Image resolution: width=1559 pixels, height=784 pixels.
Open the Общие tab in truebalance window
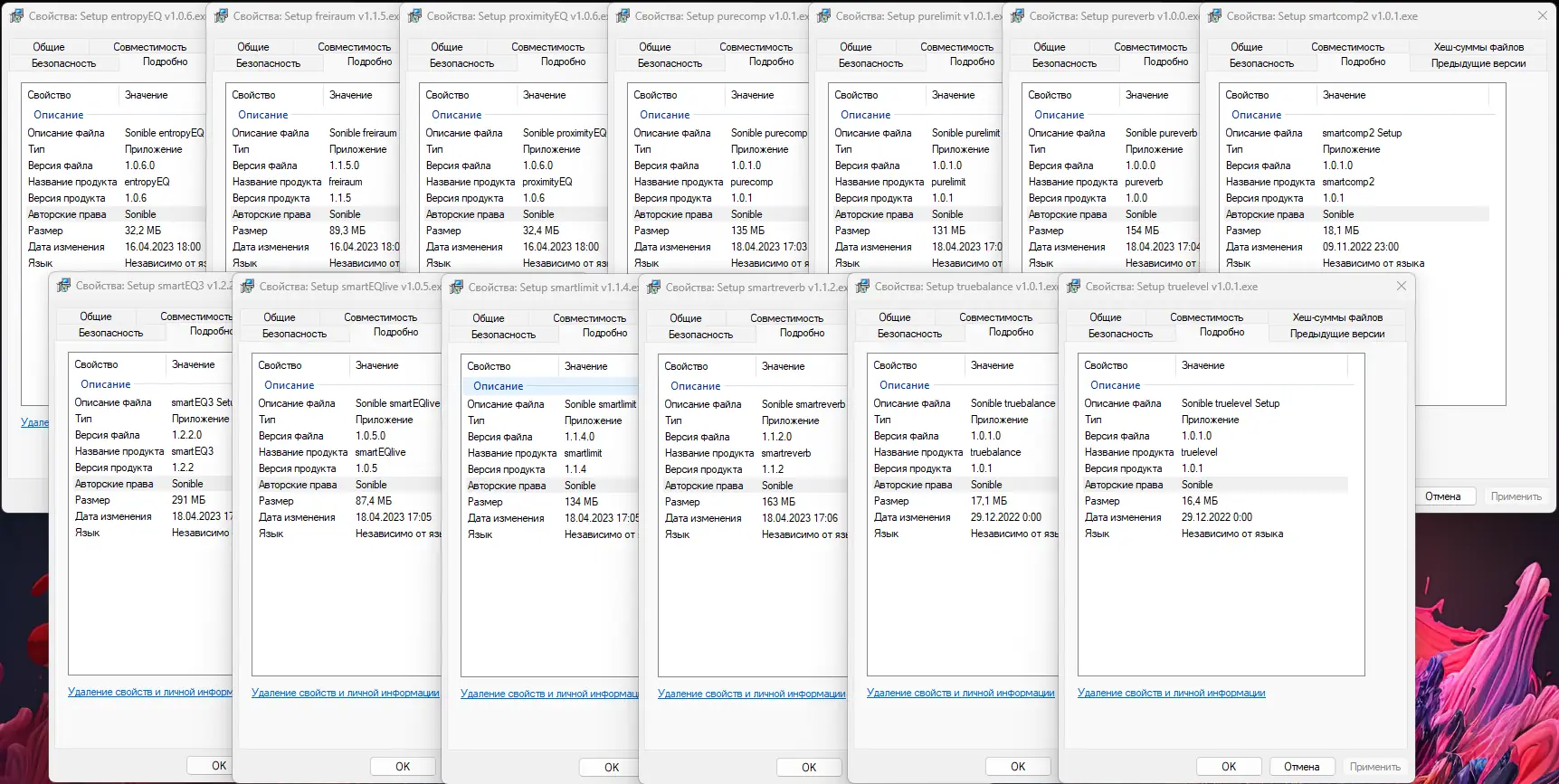(x=895, y=317)
